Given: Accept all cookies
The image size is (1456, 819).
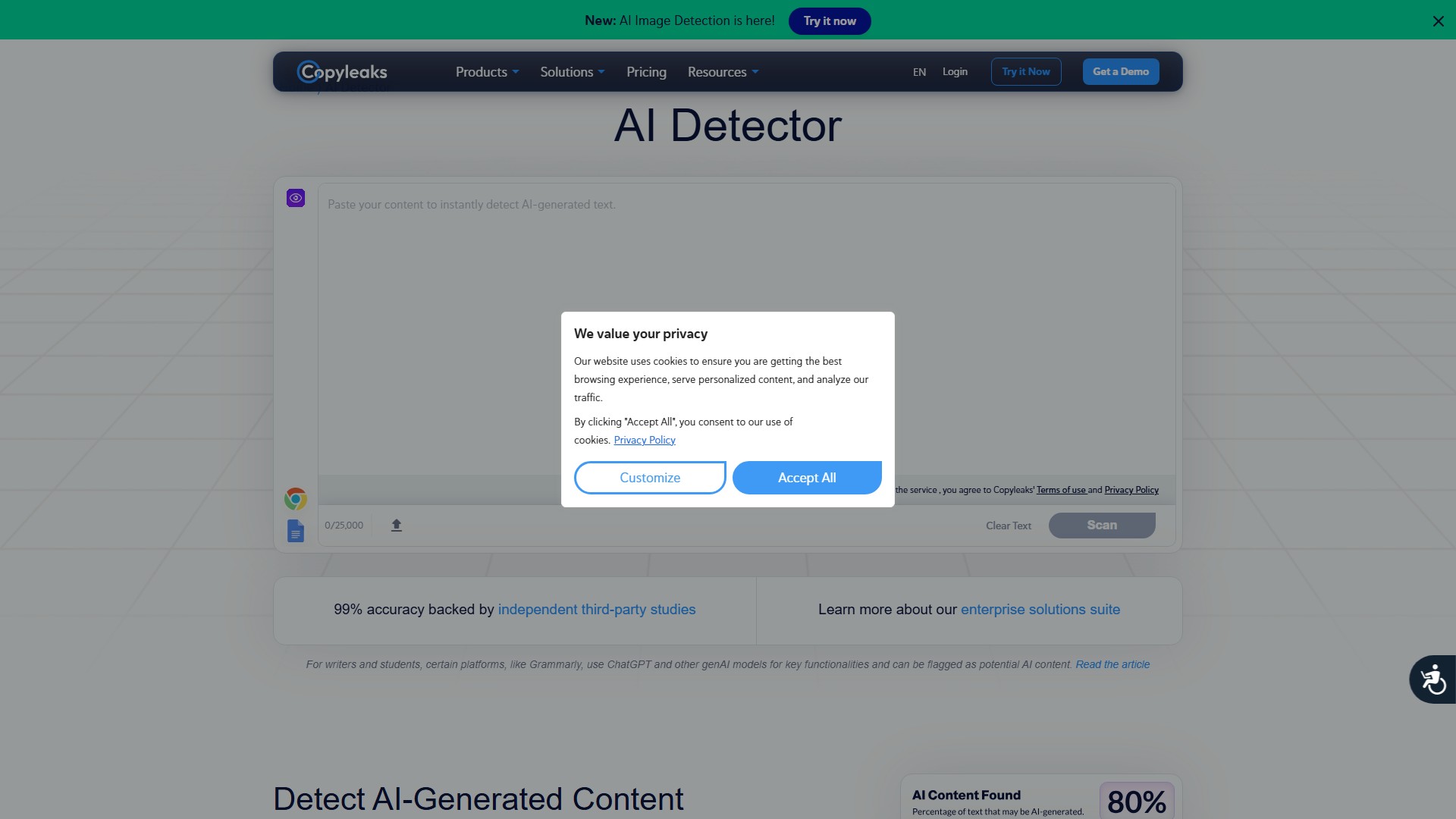Looking at the screenshot, I should (806, 477).
